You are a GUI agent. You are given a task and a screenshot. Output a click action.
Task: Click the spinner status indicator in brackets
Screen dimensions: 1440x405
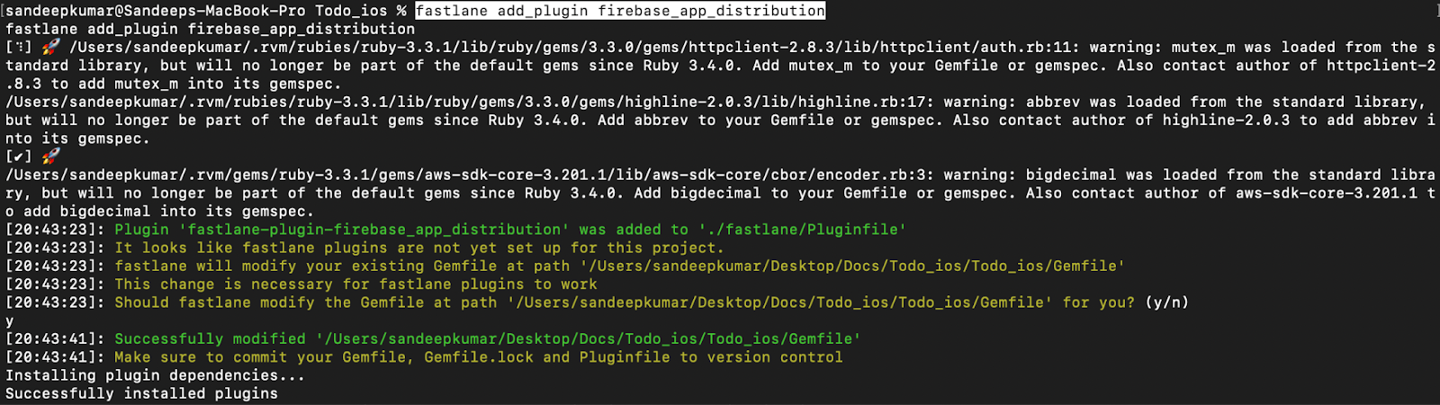pos(19,47)
